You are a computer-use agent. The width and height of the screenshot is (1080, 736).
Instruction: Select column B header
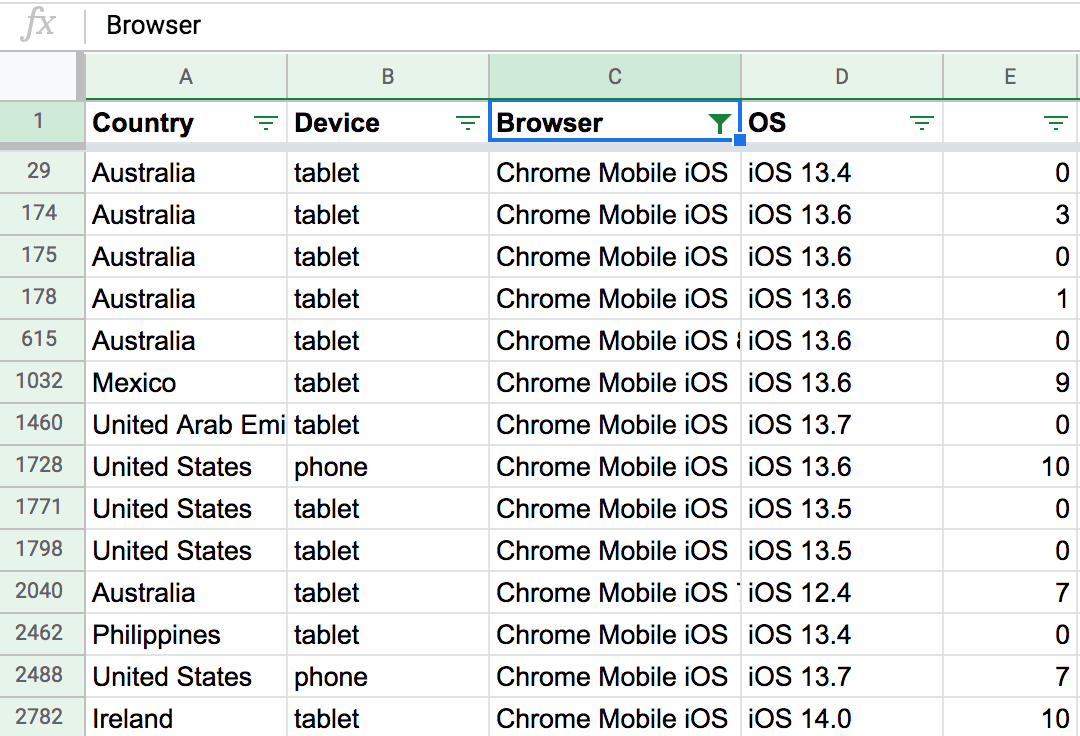click(x=388, y=77)
